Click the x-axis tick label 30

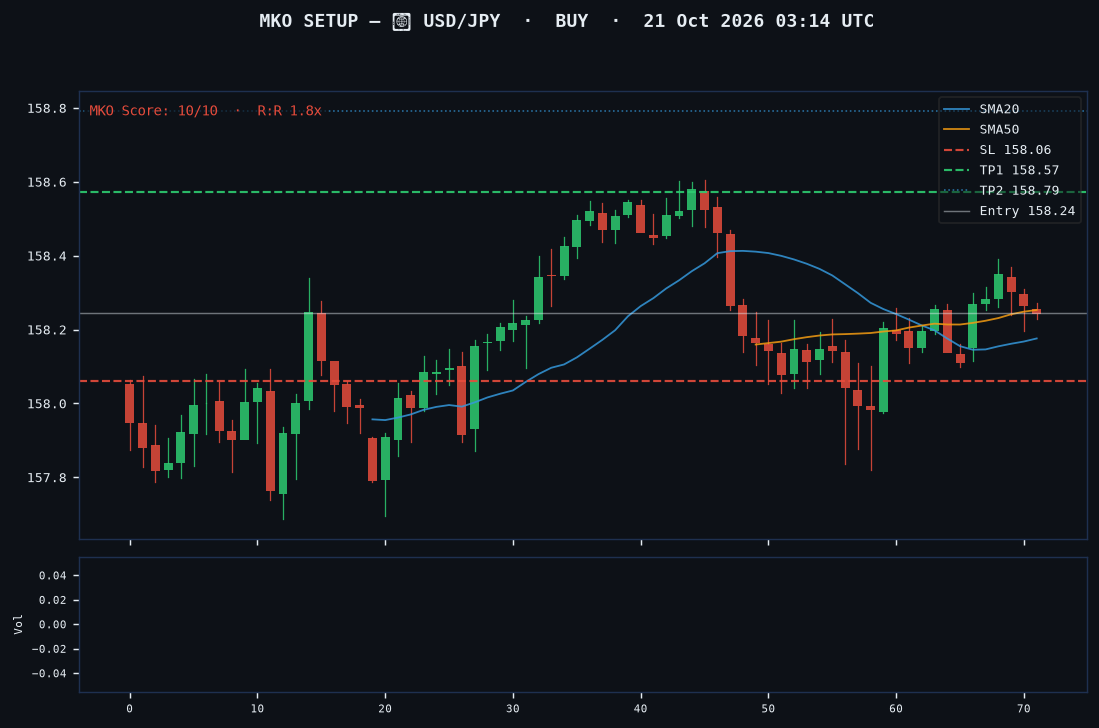pyautogui.click(x=513, y=708)
